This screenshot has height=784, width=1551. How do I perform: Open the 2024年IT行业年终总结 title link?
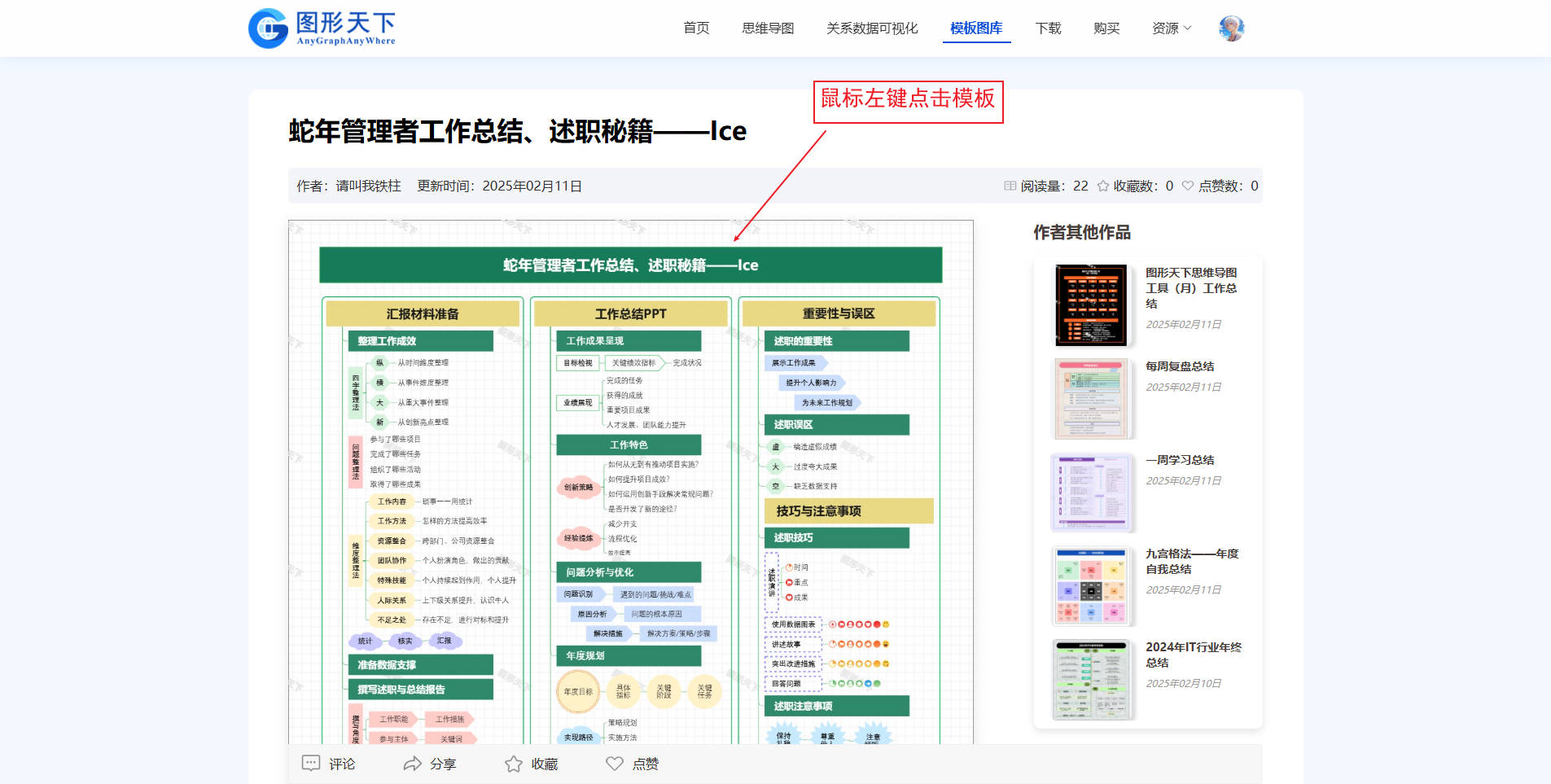(1193, 655)
